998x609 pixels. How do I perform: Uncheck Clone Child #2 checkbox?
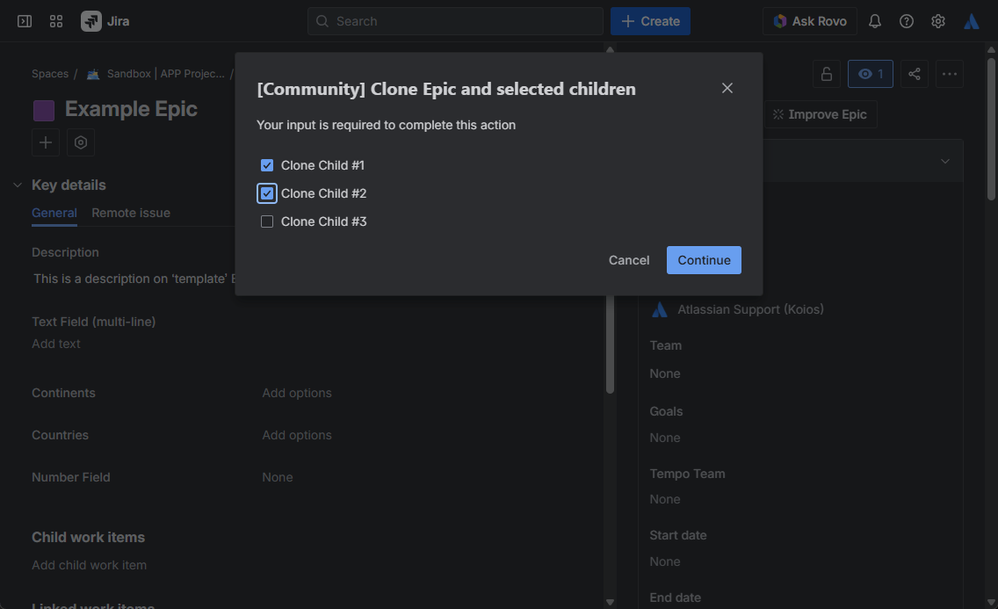click(267, 193)
